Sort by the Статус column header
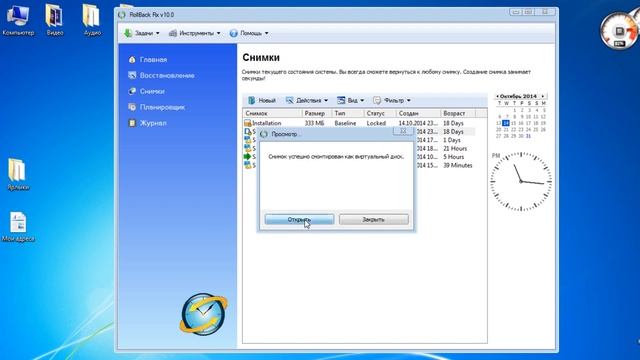This screenshot has width=640, height=360. (x=380, y=113)
